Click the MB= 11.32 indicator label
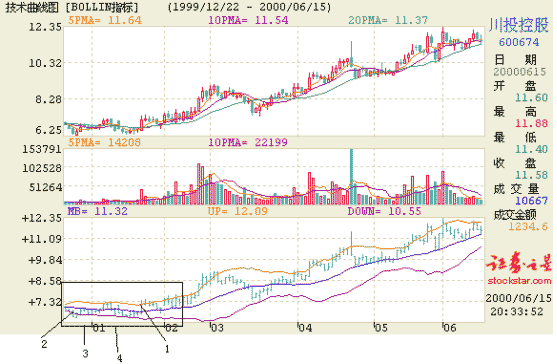Viewport: 557px width, 364px height. coord(97,211)
